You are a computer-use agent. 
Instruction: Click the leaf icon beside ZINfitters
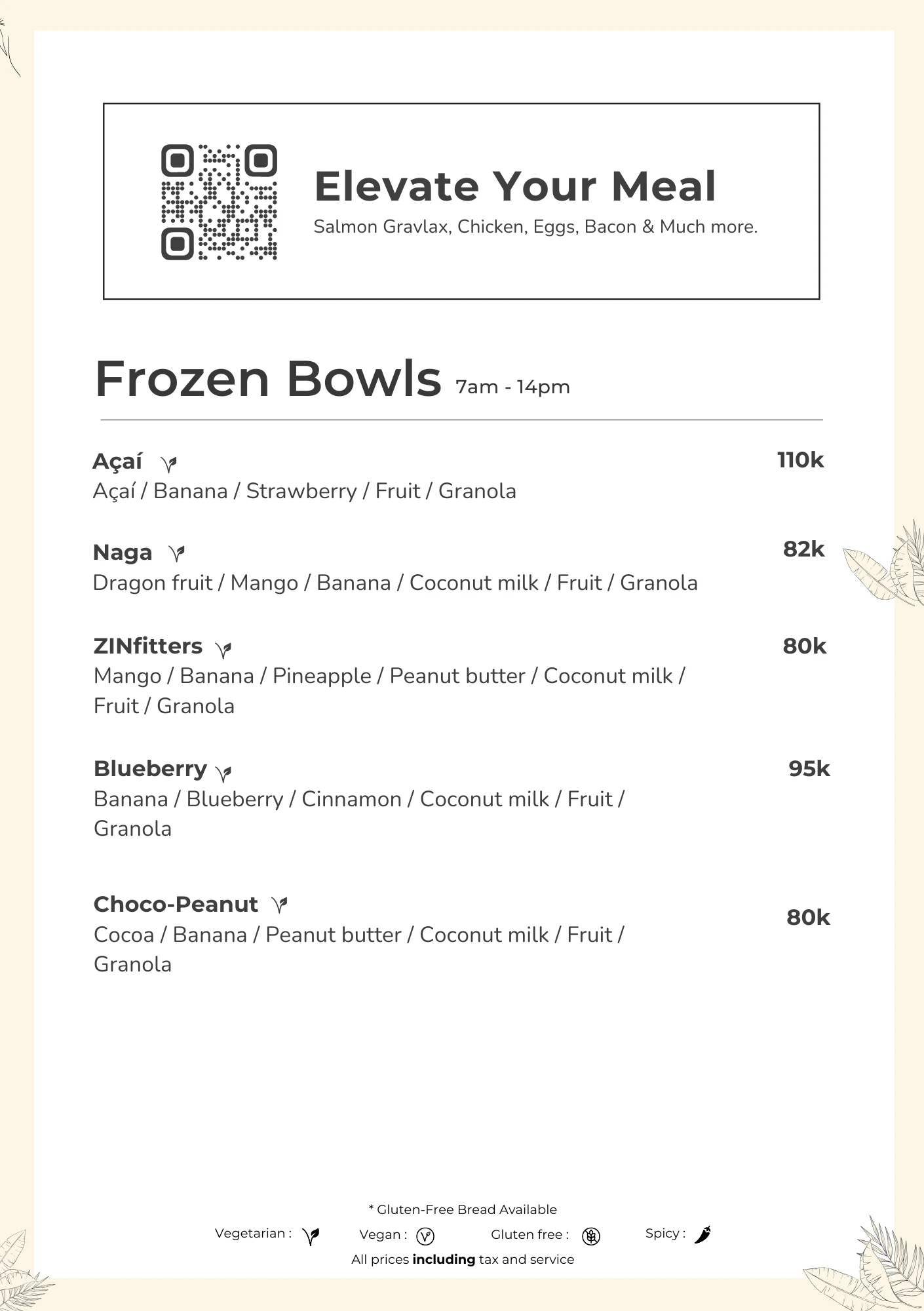pyautogui.click(x=223, y=649)
